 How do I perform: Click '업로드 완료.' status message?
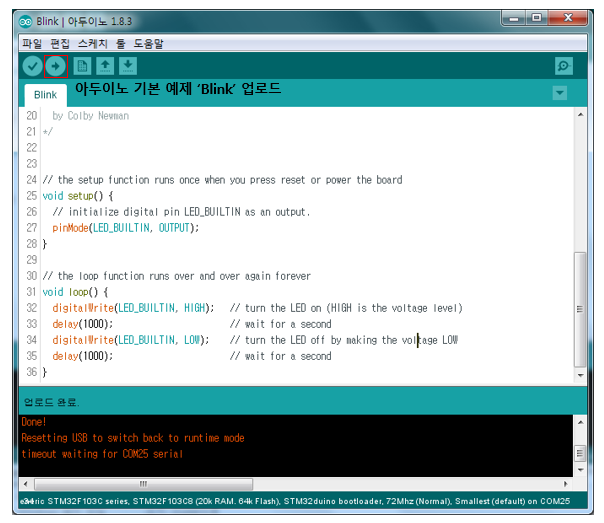click(x=52, y=402)
